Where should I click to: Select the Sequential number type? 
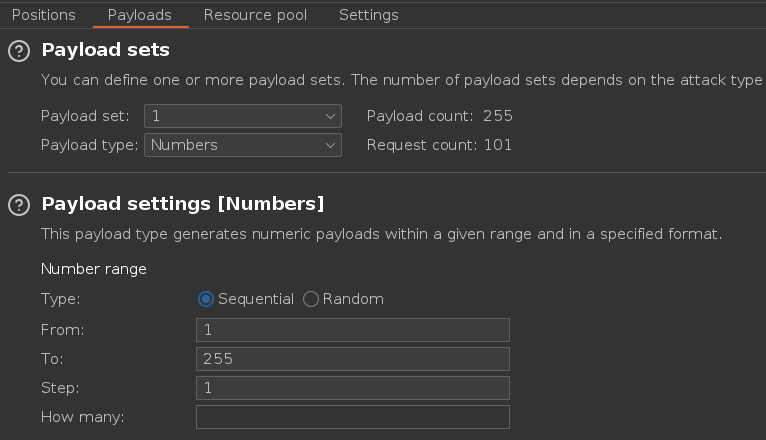[x=207, y=299]
